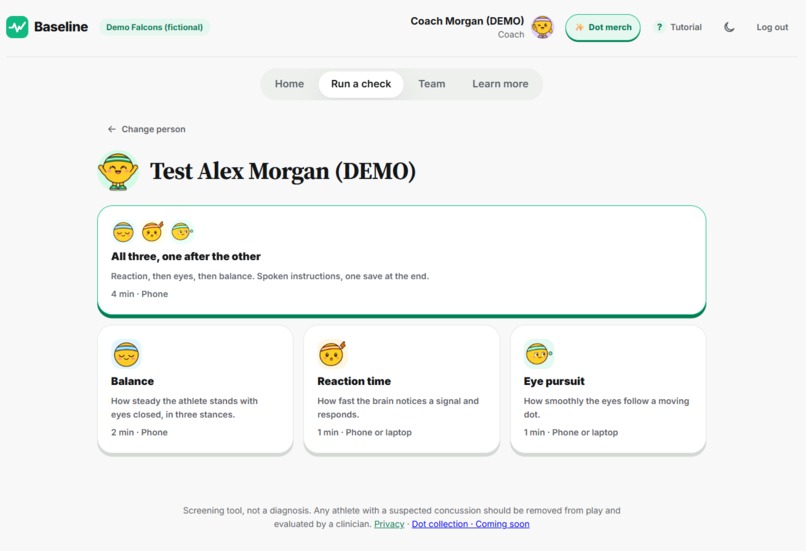Click the Baseline pulse logo icon
Screen dimensions: 806x551
tap(17, 27)
